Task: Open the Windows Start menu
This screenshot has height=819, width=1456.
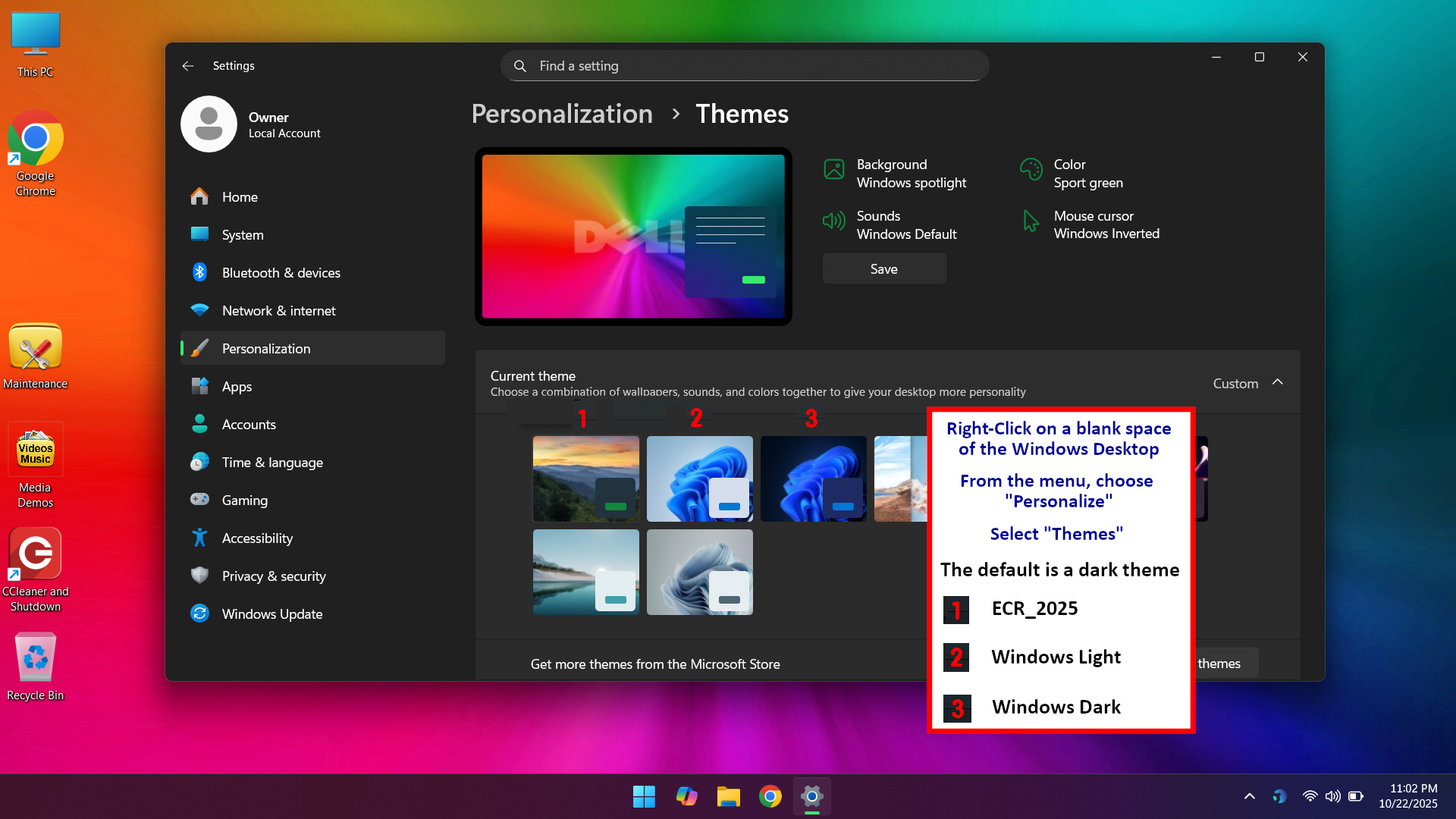Action: click(x=644, y=796)
